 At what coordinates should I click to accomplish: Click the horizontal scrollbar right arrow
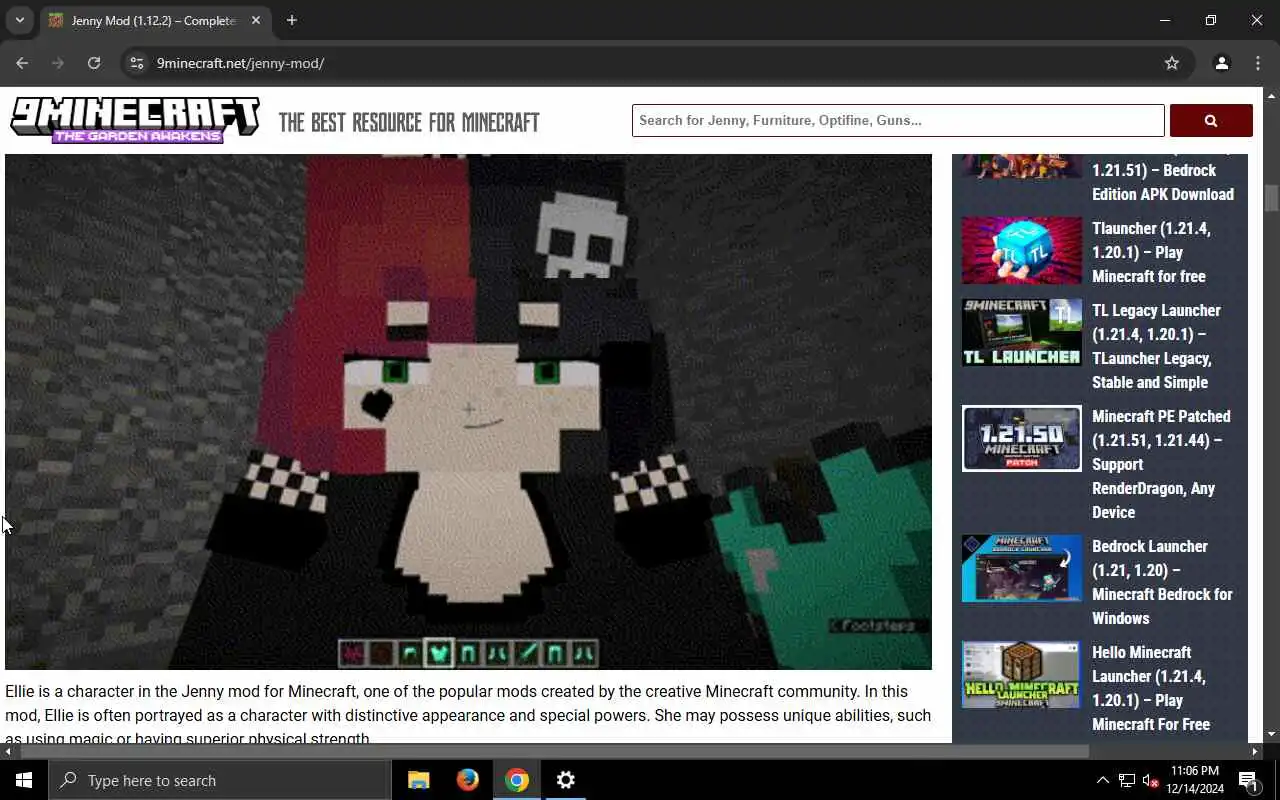pyautogui.click(x=1254, y=751)
